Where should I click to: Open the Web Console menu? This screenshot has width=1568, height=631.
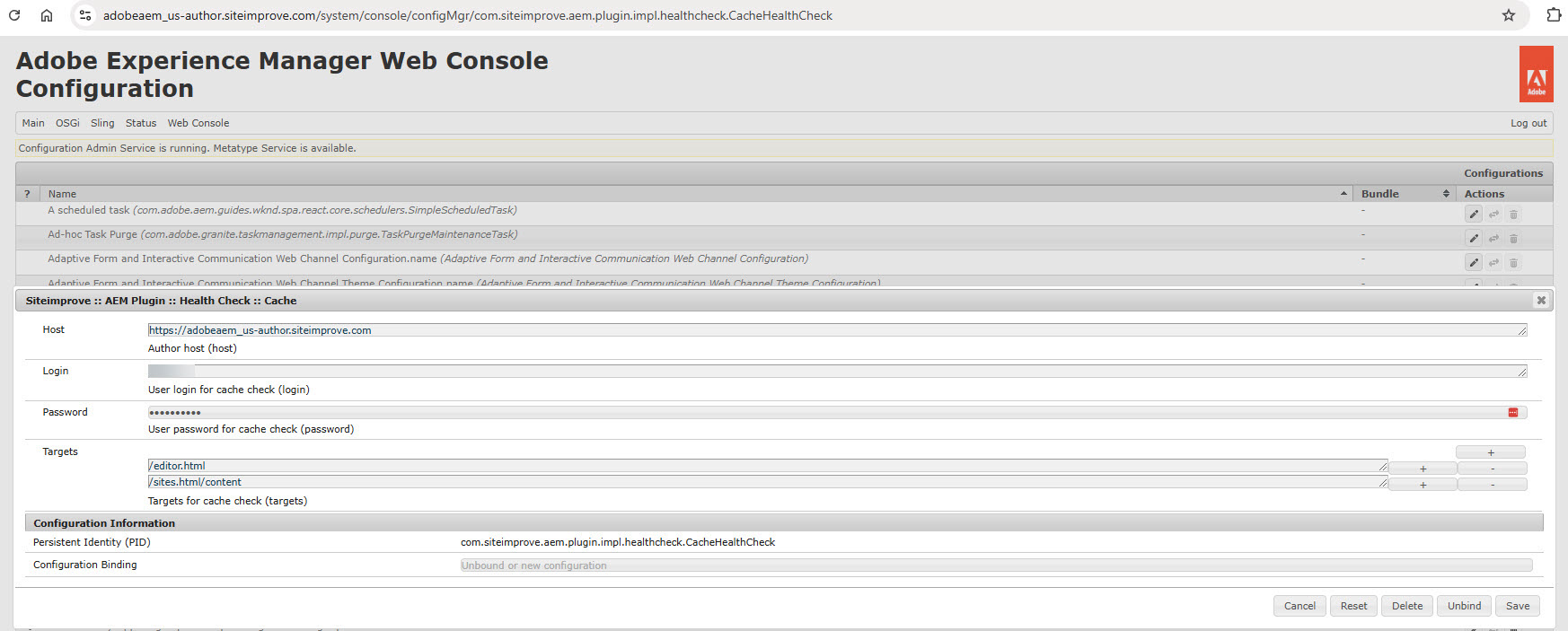click(x=198, y=123)
